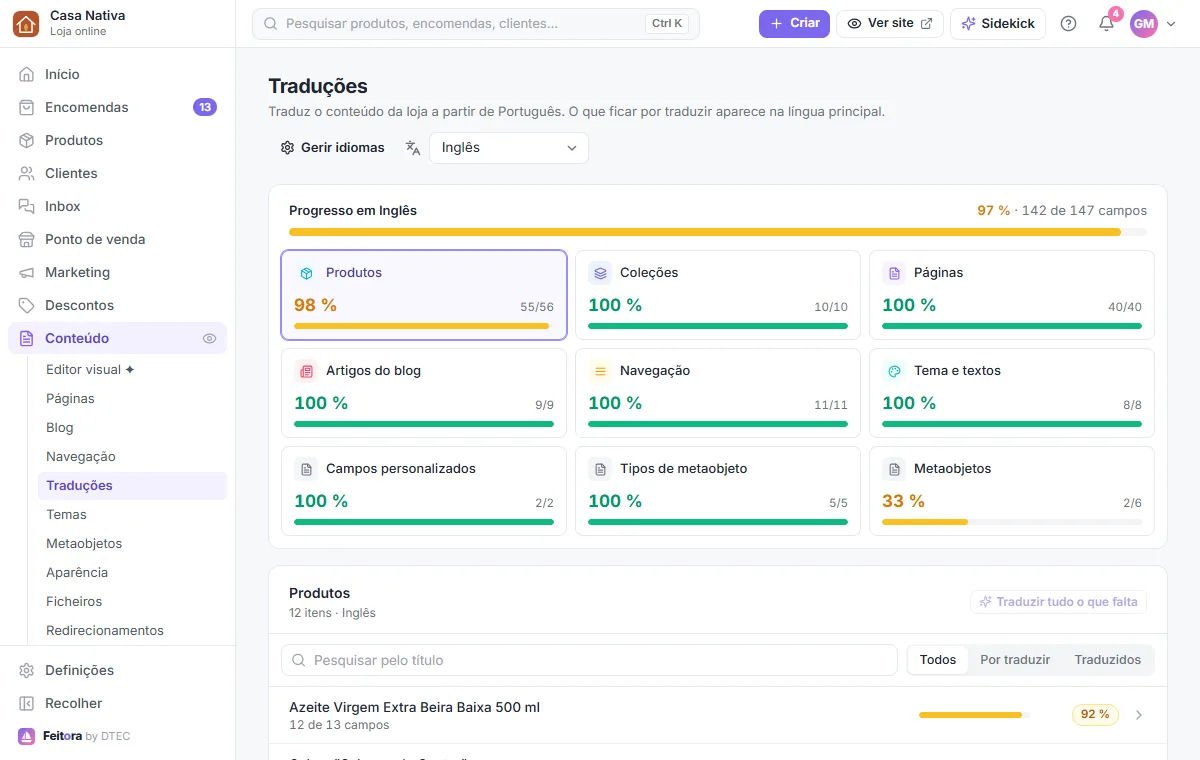This screenshot has height=760, width=1200.
Task: Click the Clientes people icon
Action: [27, 173]
